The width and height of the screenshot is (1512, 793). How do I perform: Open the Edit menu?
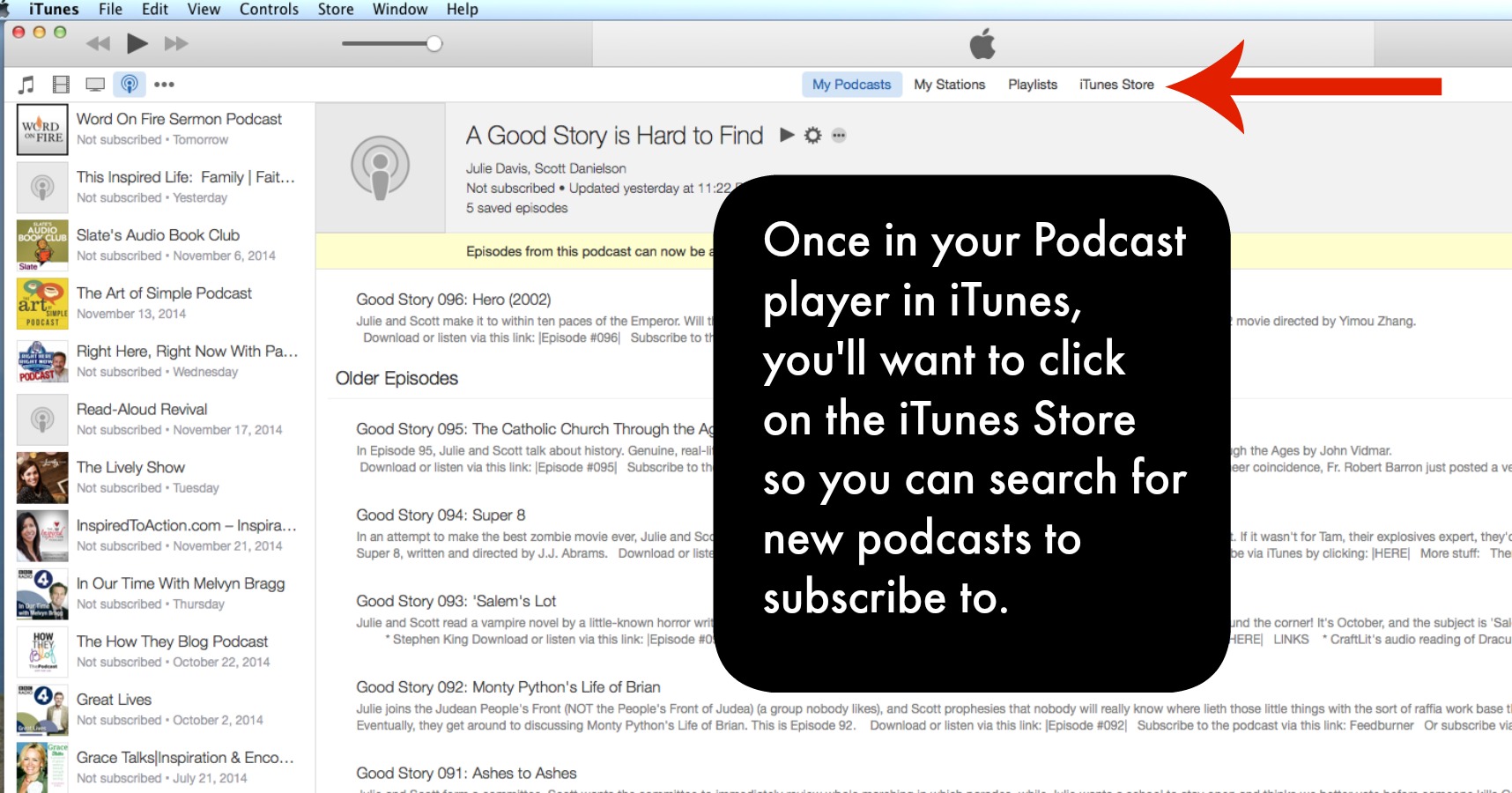point(155,9)
